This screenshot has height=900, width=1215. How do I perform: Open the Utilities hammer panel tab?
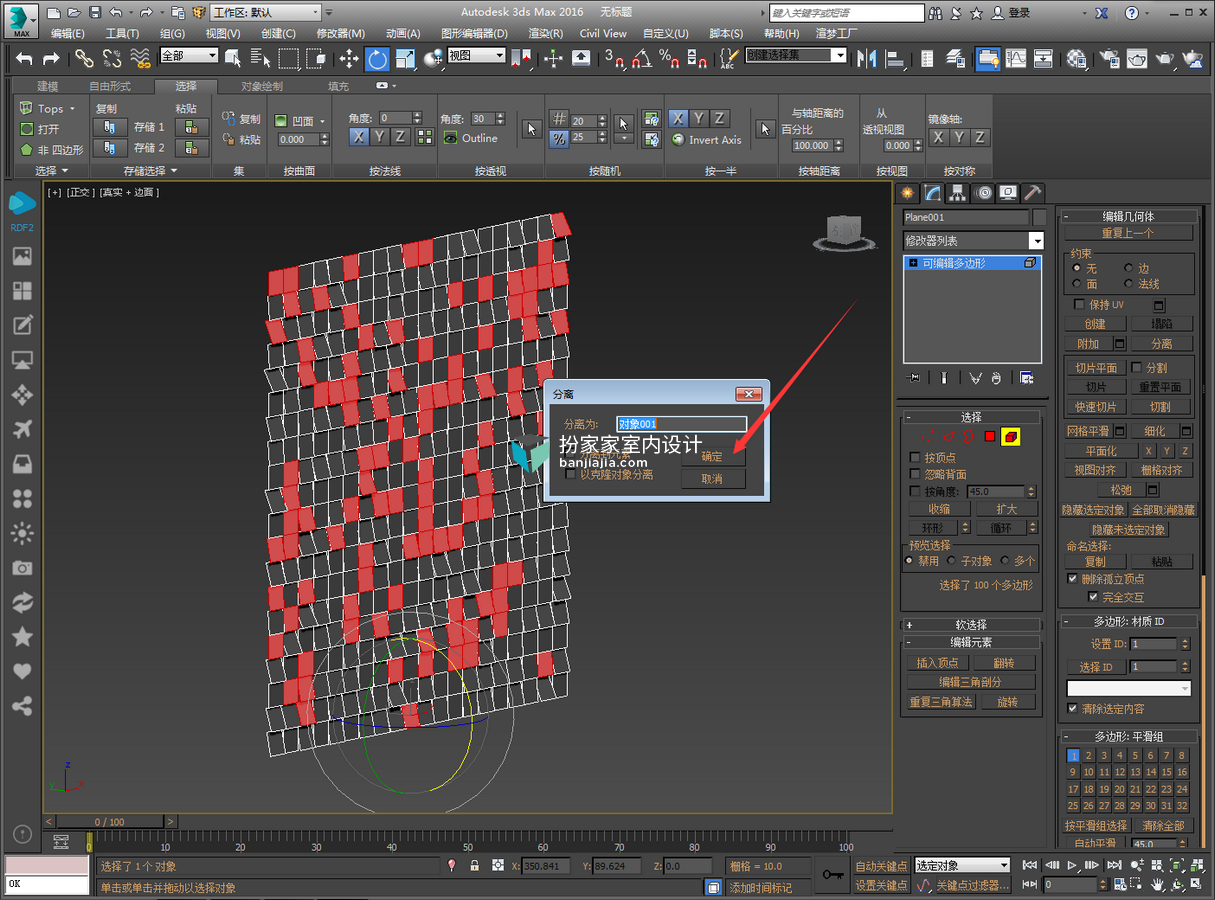tap(1033, 193)
